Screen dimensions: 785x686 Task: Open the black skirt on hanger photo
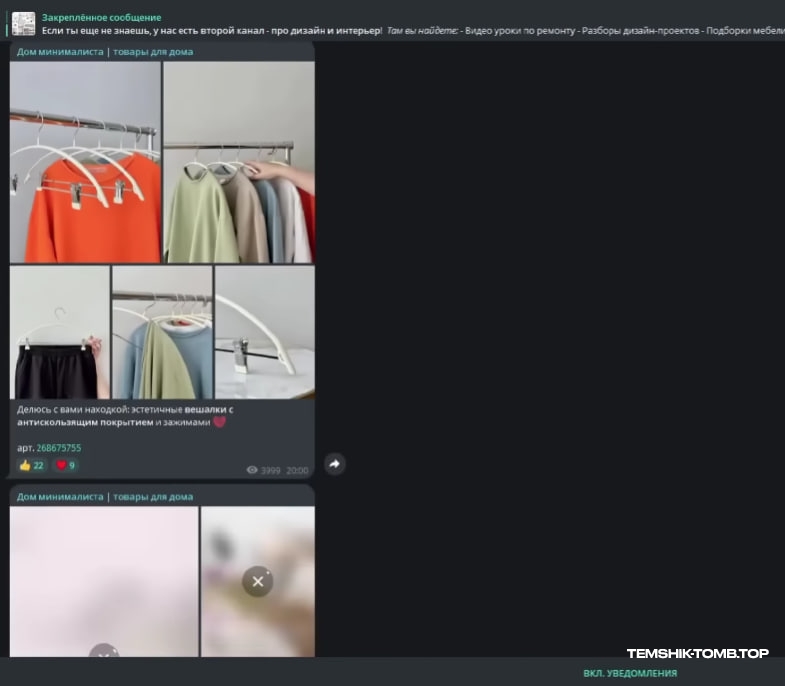click(60, 332)
